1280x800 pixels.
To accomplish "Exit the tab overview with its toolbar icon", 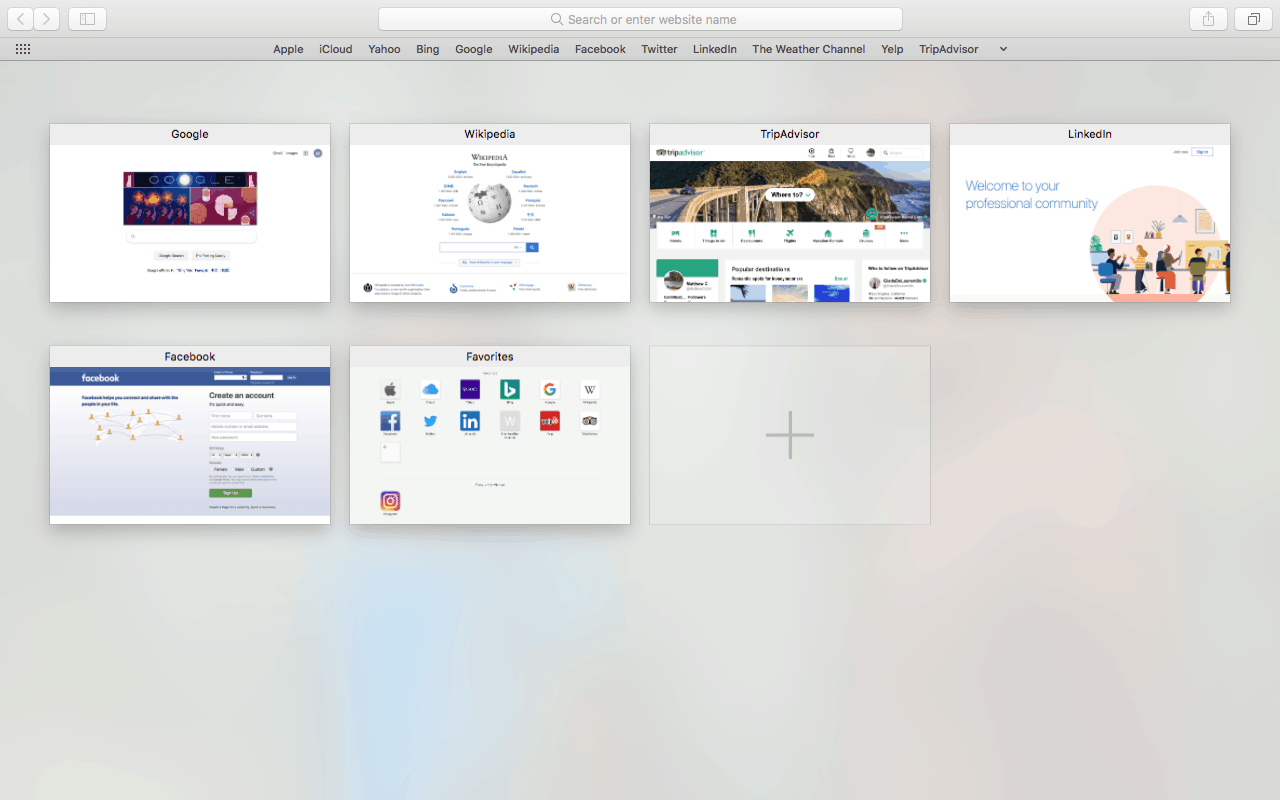I will click(1253, 18).
